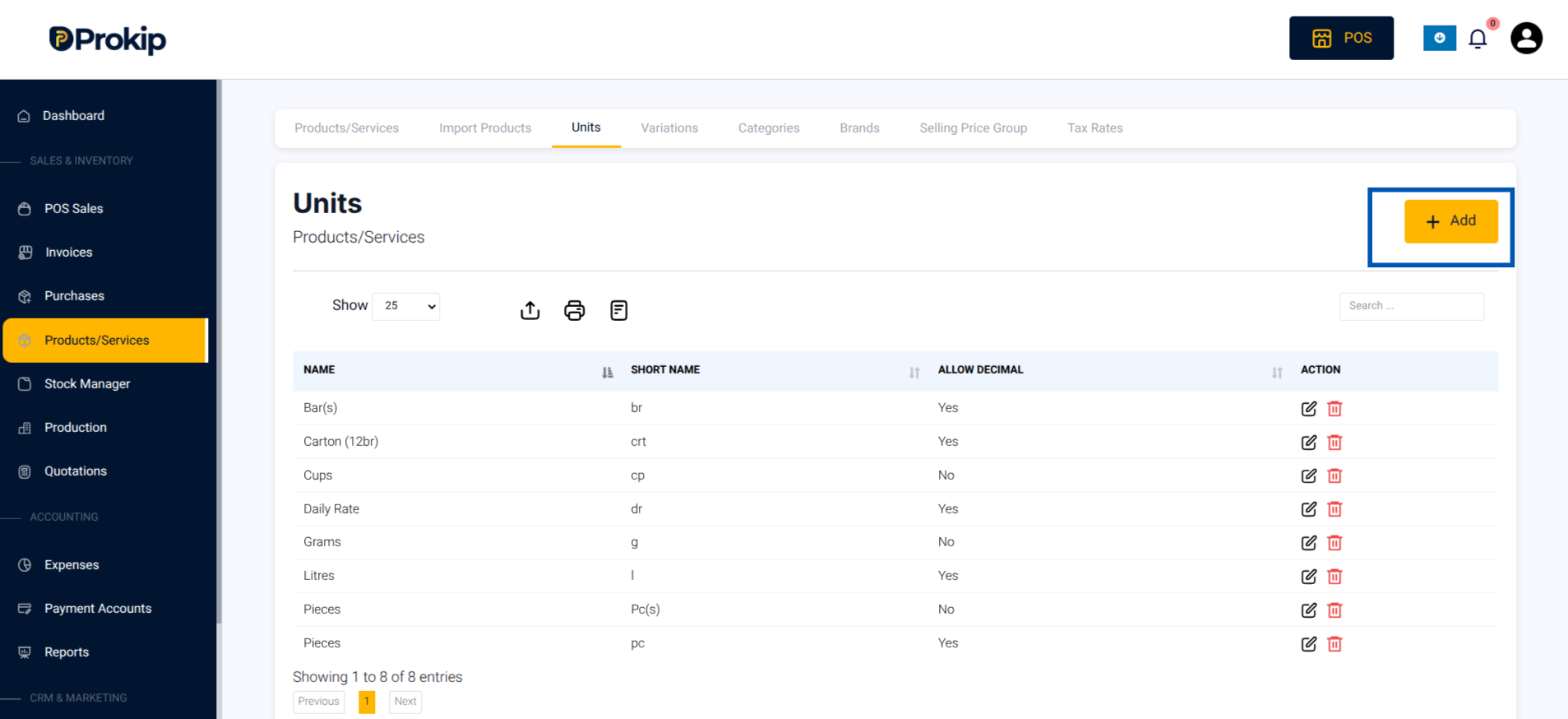The width and height of the screenshot is (1568, 719).
Task: Open the POS button in header
Action: (1341, 38)
